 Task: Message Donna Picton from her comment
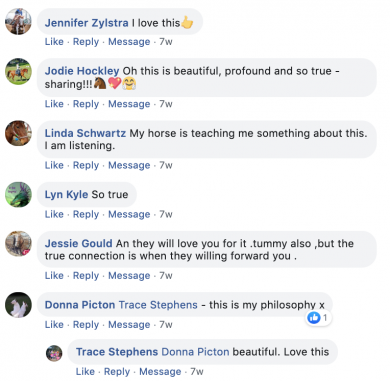point(129,325)
